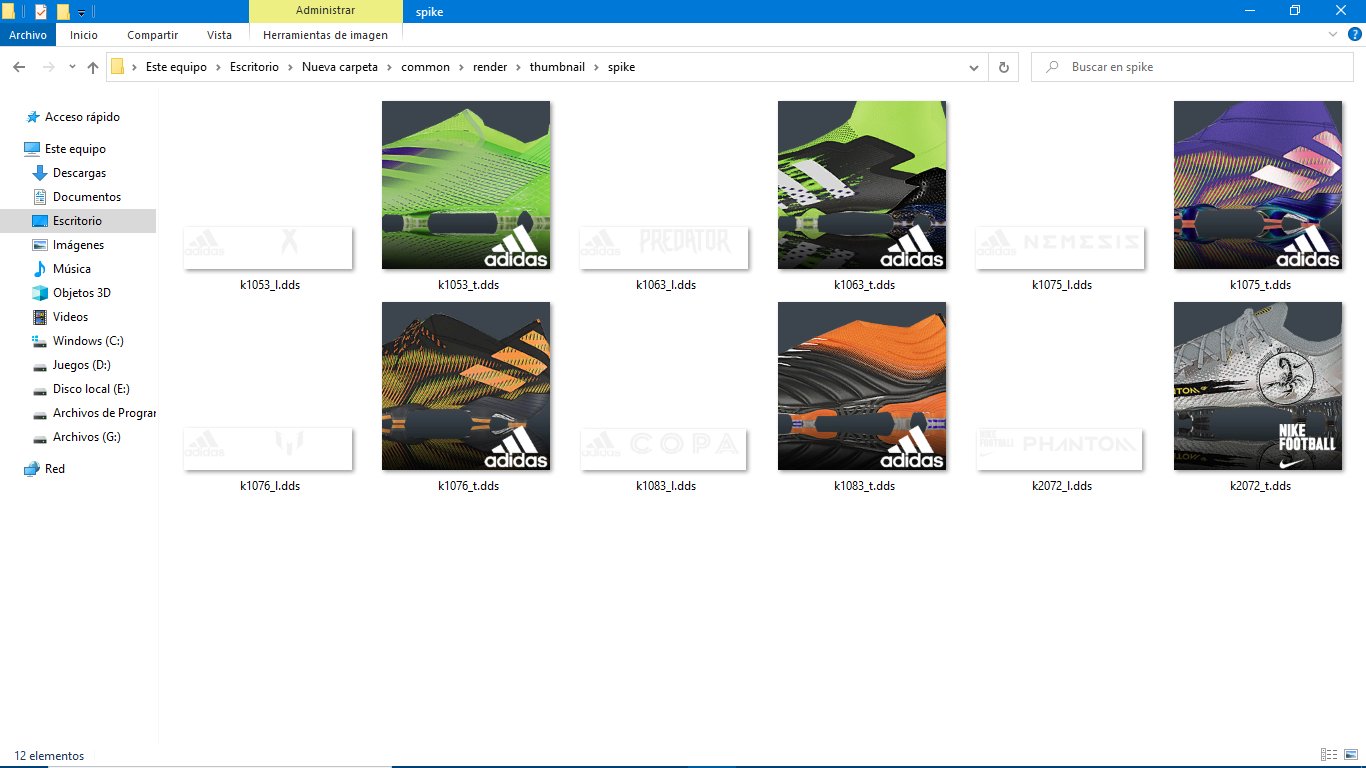Image resolution: width=1366 pixels, height=768 pixels.
Task: Click the Properties quick access icon
Action: coord(41,11)
